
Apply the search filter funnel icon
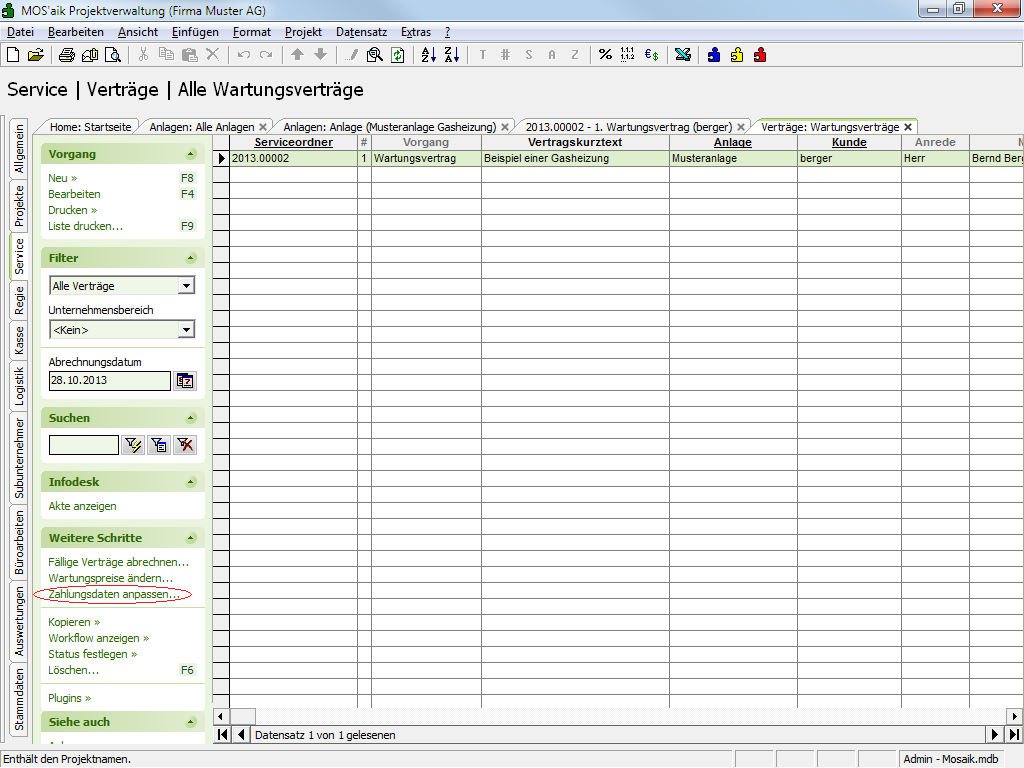[133, 445]
